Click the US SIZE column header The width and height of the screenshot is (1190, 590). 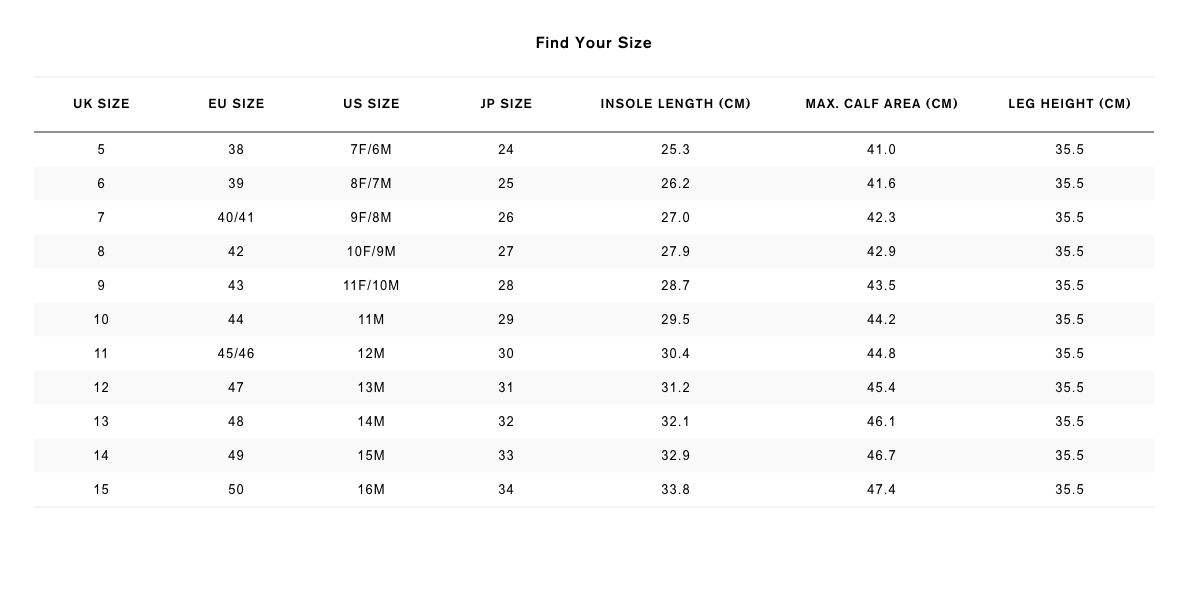[x=371, y=104]
